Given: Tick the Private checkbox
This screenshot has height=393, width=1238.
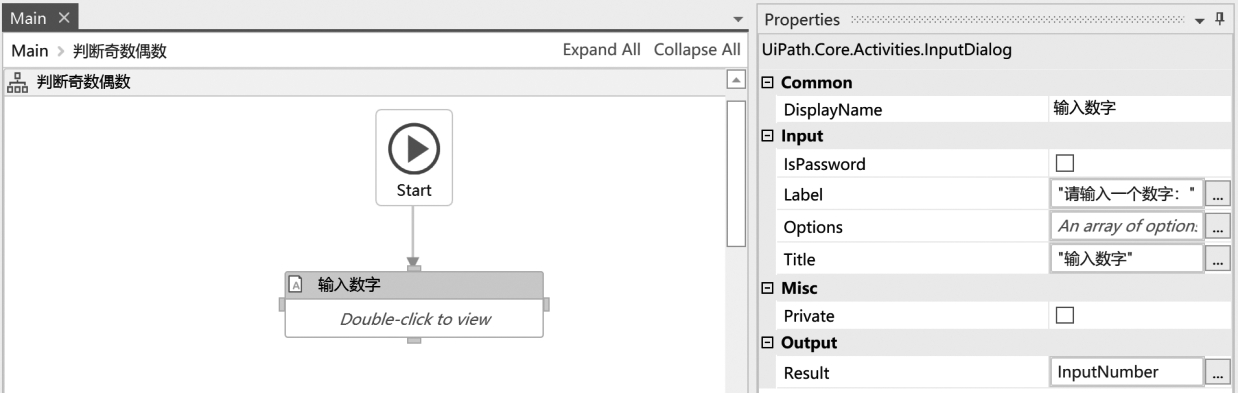Looking at the screenshot, I should click(x=1066, y=316).
